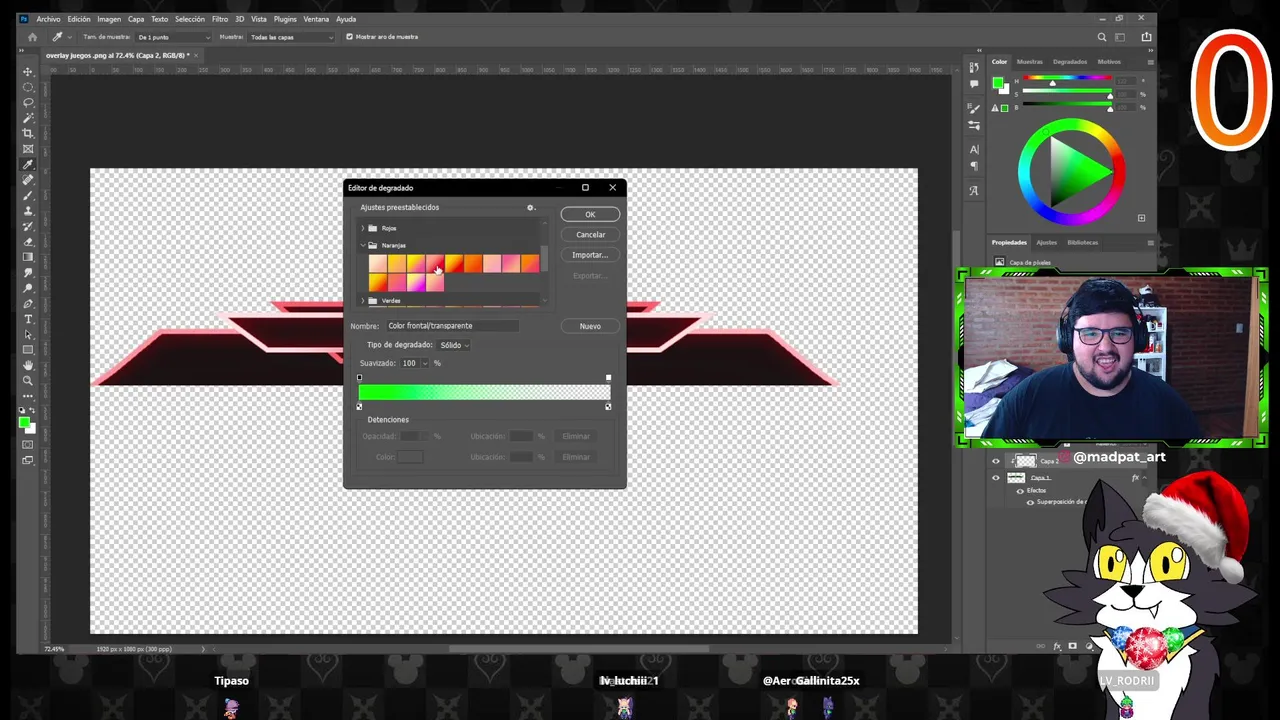This screenshot has height=720, width=1280.
Task: Click the Cancelar button
Action: coord(590,235)
